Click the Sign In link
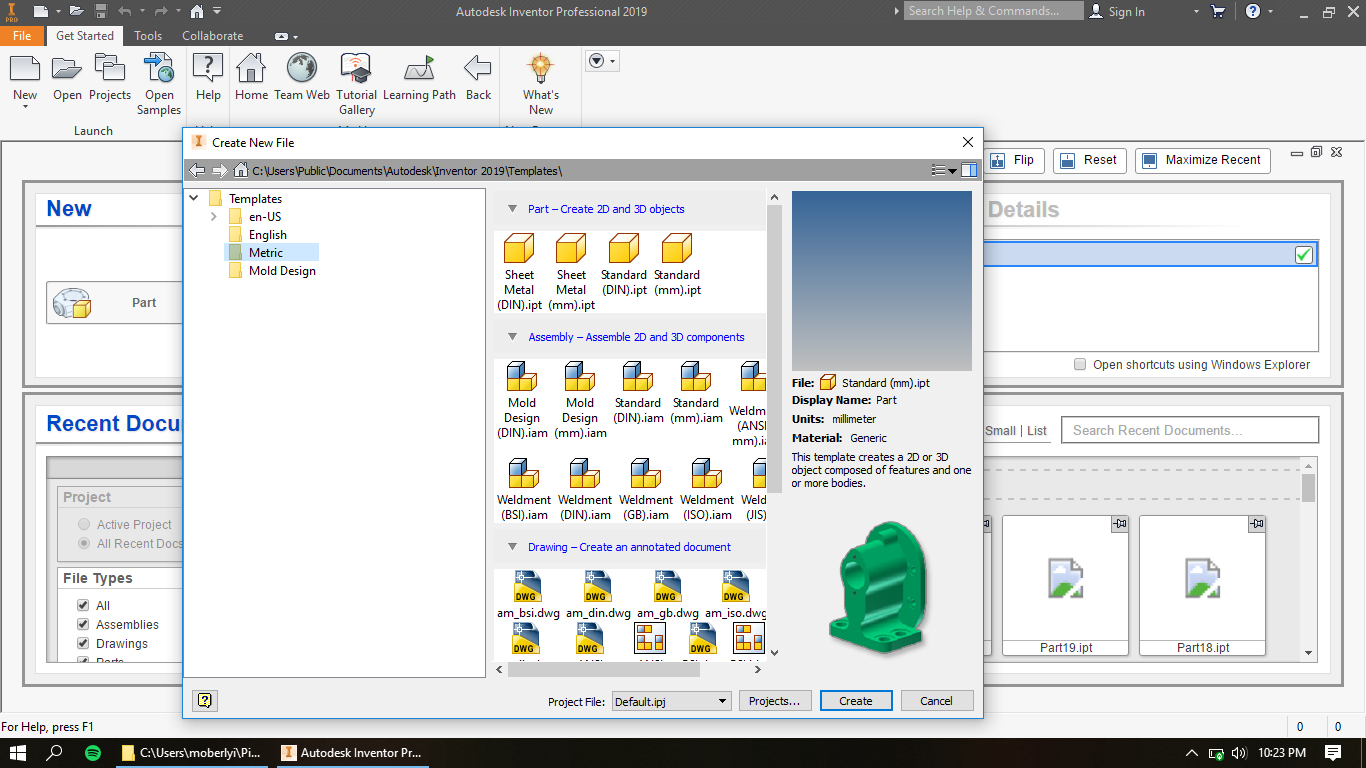 point(1117,12)
